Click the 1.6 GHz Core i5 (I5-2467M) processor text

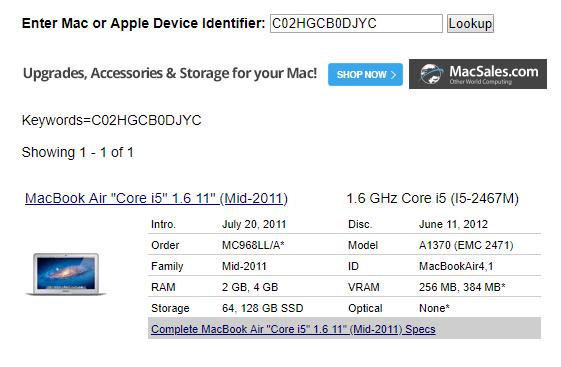click(x=433, y=198)
